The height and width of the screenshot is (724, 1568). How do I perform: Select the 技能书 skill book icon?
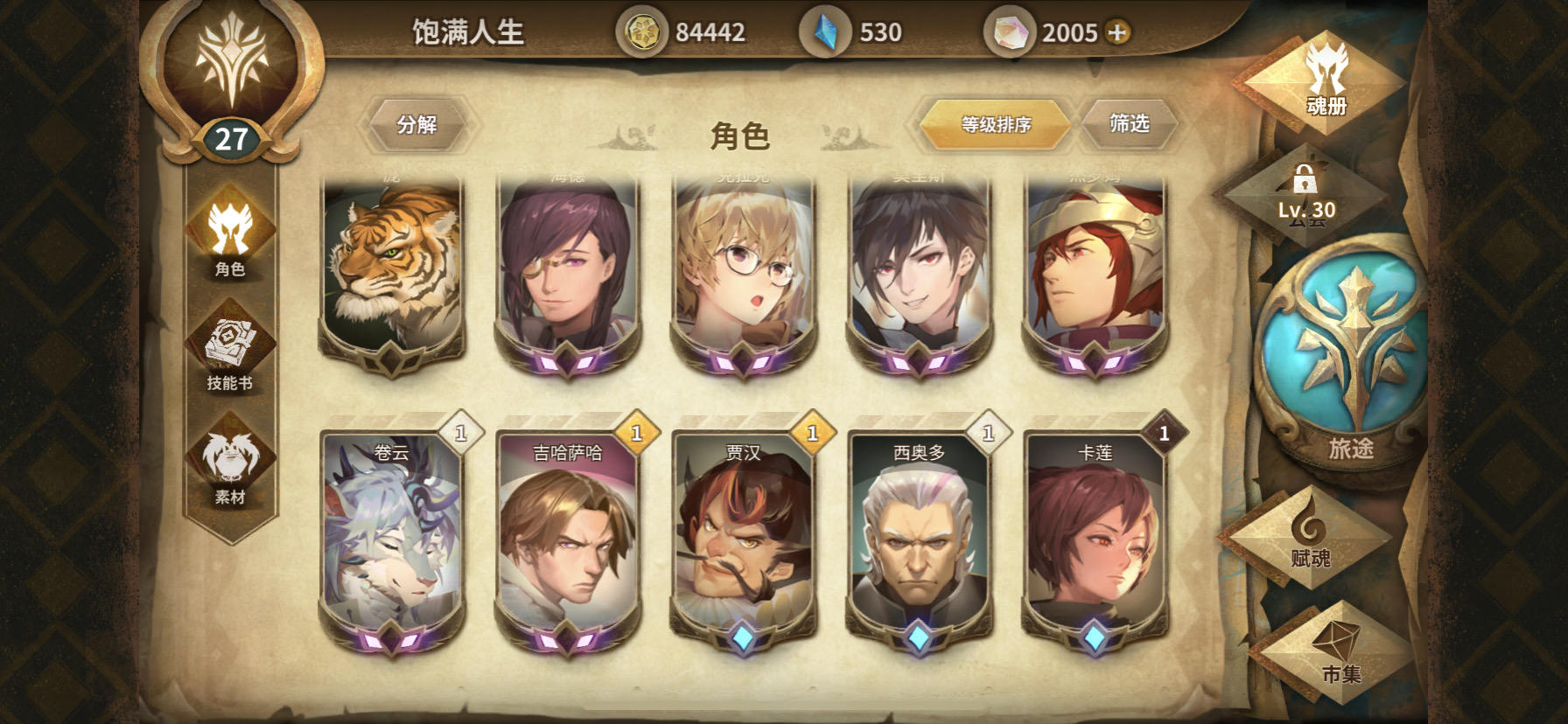click(x=230, y=347)
